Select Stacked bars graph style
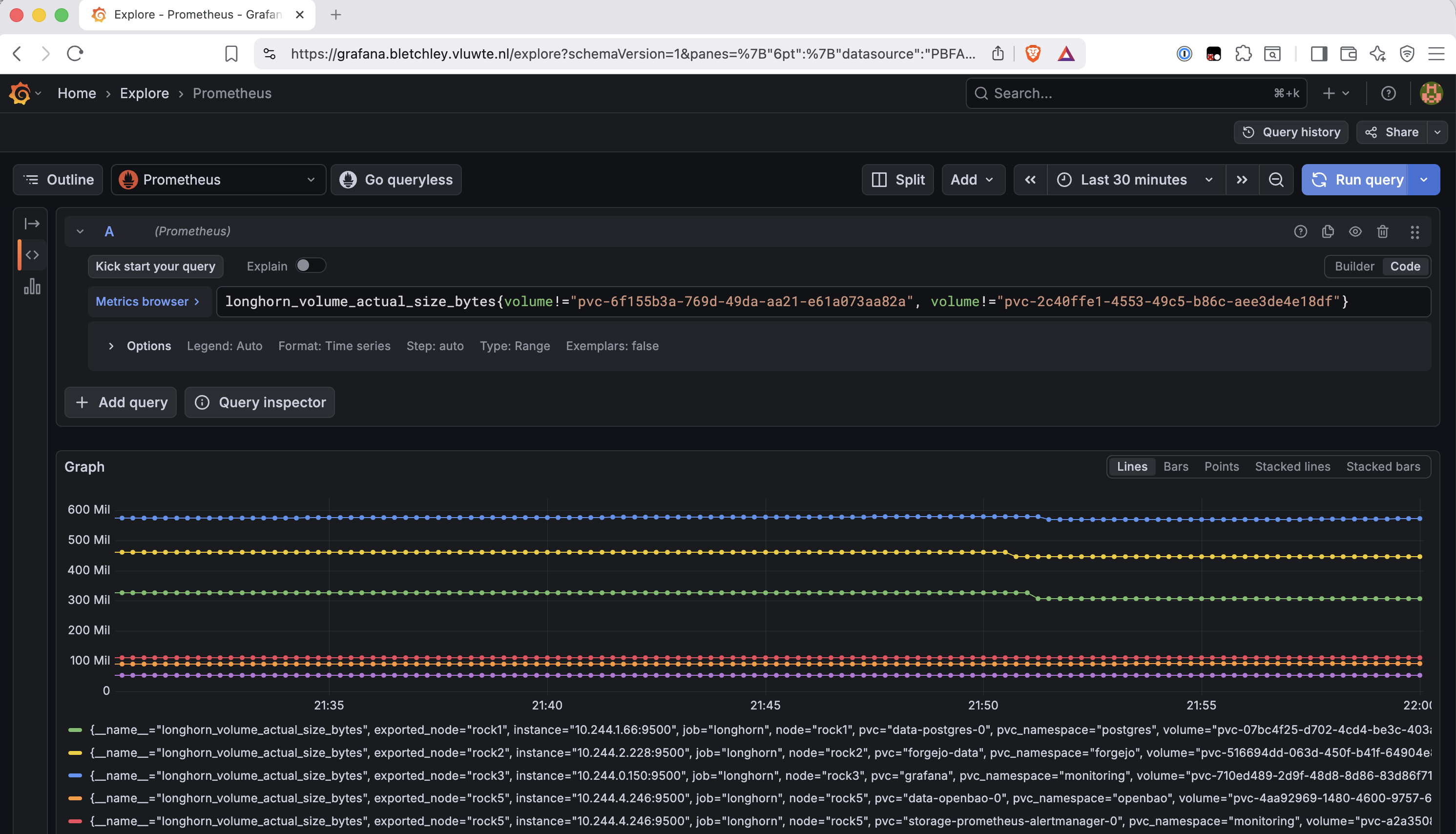Image resolution: width=1456 pixels, height=834 pixels. [x=1383, y=466]
